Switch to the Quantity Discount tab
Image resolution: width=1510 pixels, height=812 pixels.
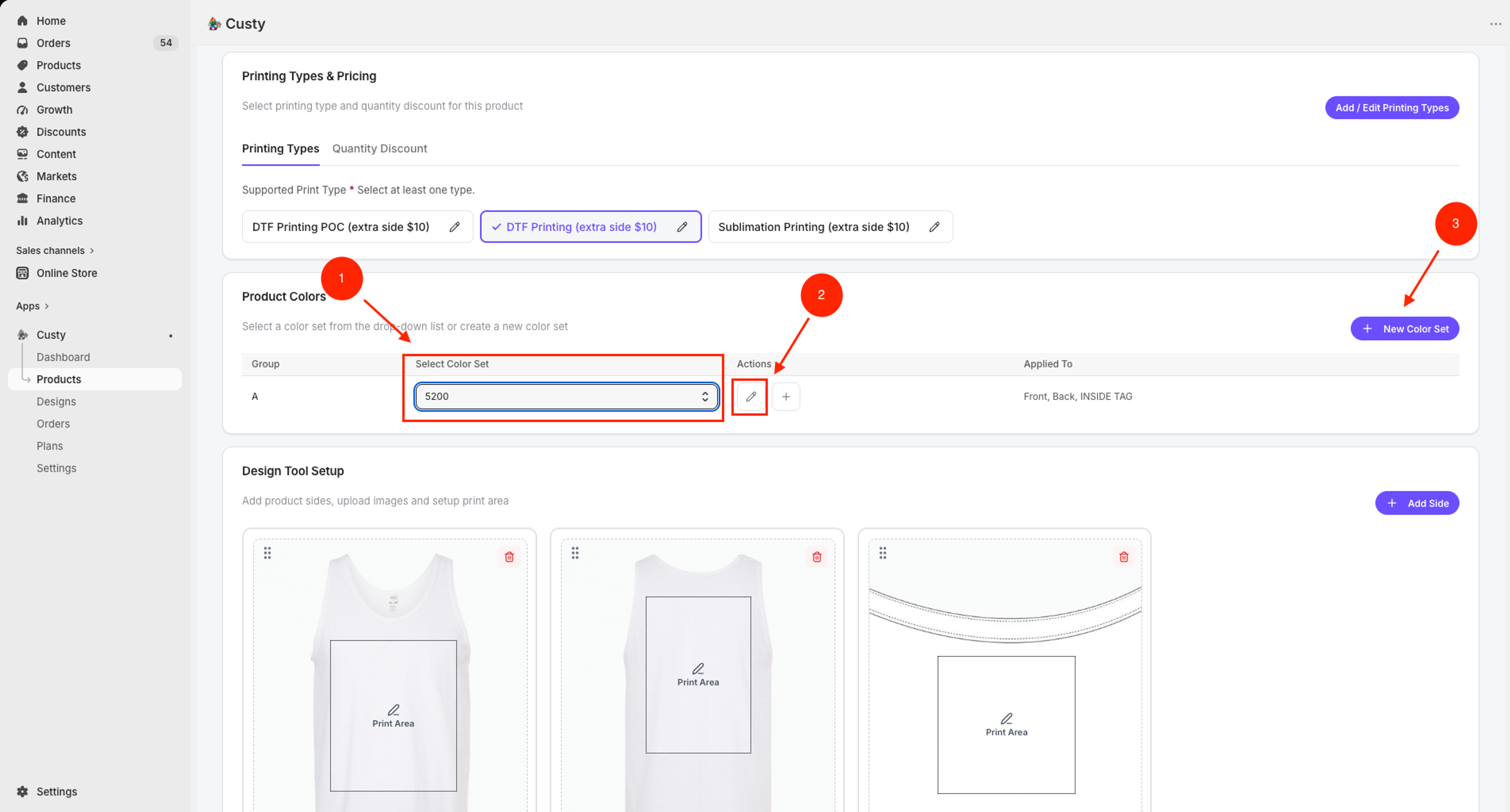click(x=379, y=148)
